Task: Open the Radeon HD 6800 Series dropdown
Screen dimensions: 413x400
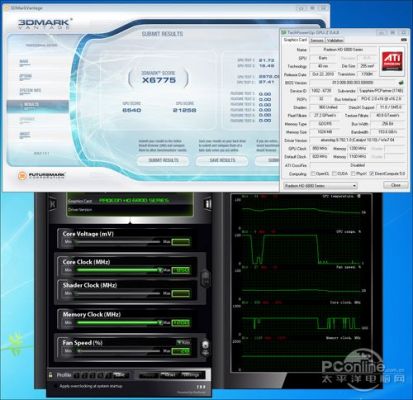Action: coord(320,186)
